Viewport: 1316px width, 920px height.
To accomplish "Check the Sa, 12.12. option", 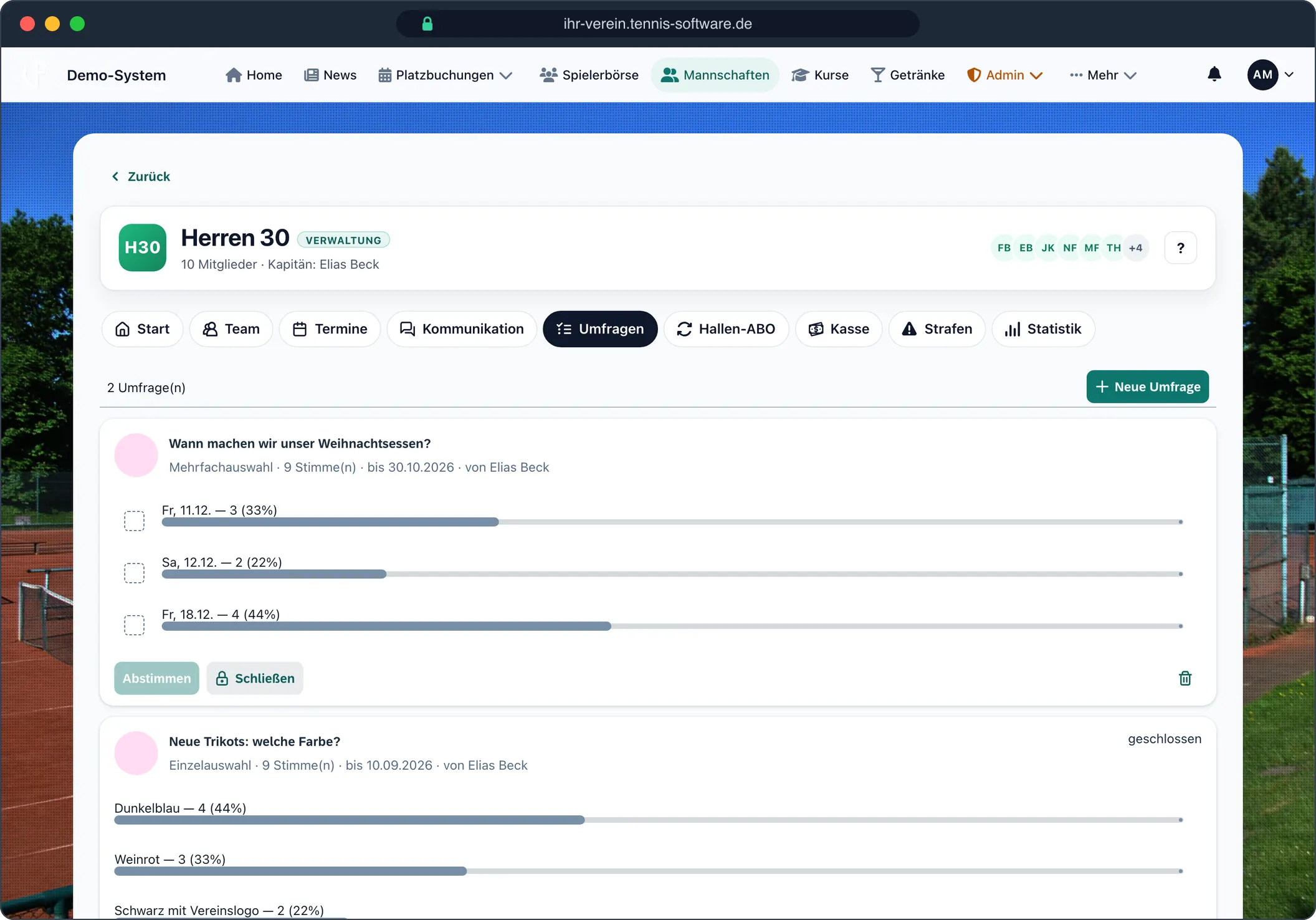I will point(134,573).
